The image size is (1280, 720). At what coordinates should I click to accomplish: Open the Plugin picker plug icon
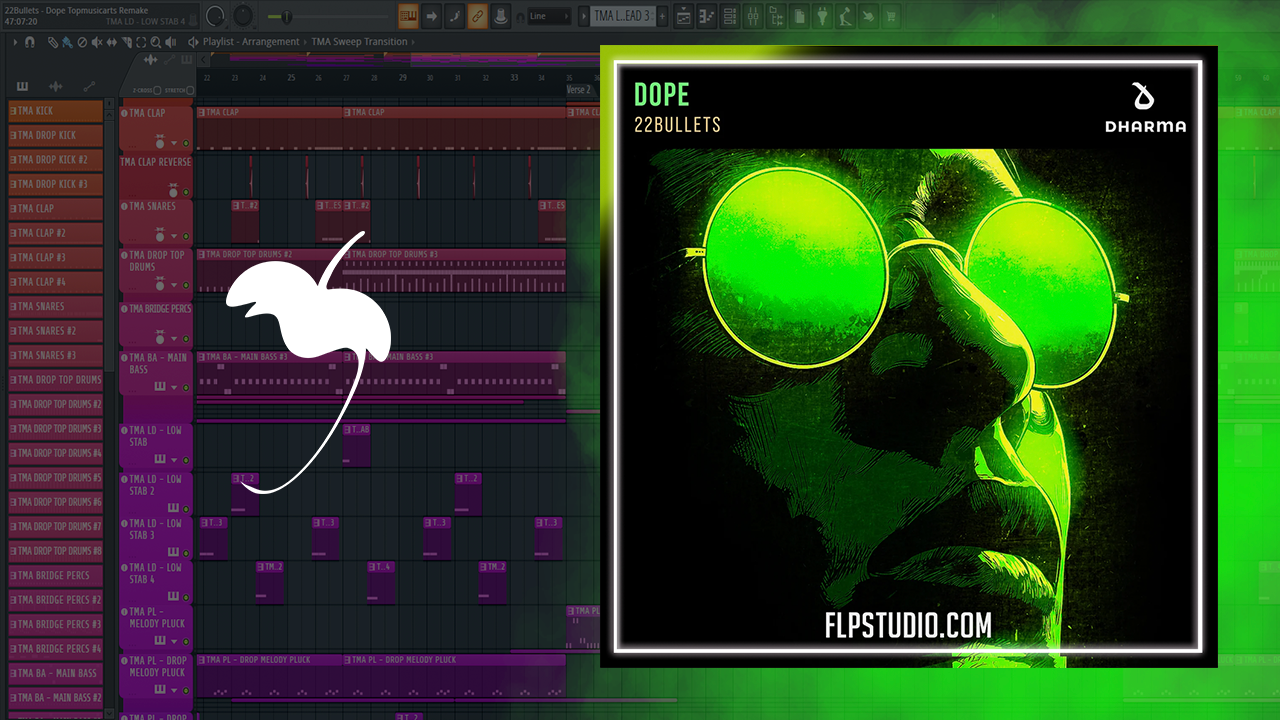[822, 16]
